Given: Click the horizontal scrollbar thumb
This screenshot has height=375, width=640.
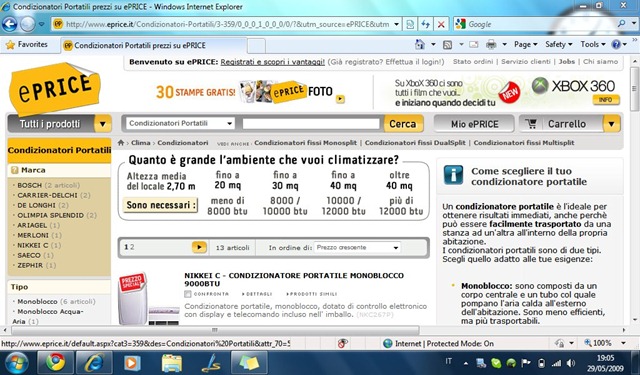Looking at the screenshot, I should pos(215,330).
